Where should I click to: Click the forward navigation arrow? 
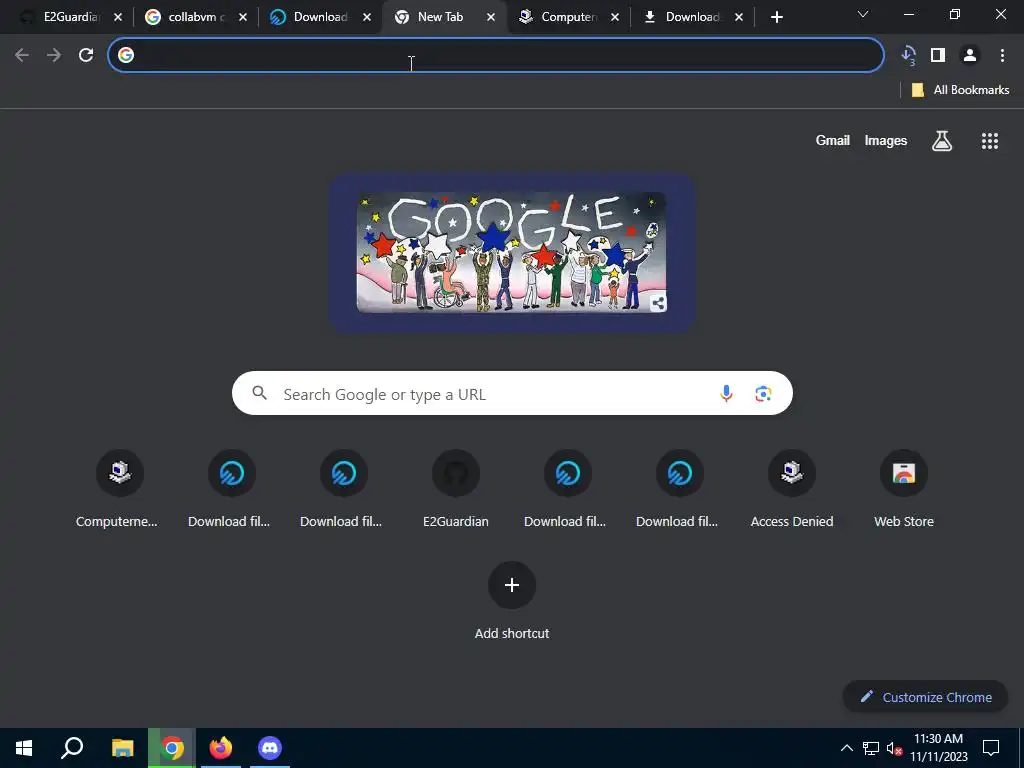(54, 56)
